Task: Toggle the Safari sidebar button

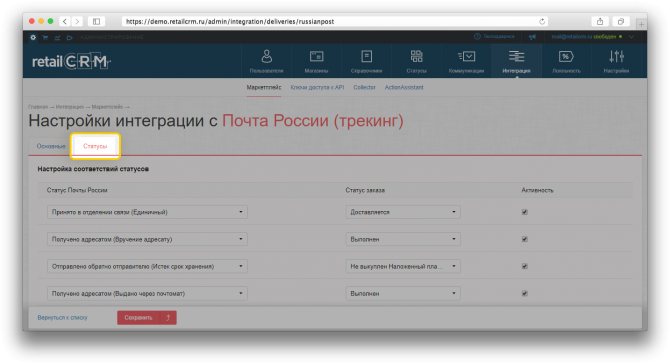Action: 97,21
